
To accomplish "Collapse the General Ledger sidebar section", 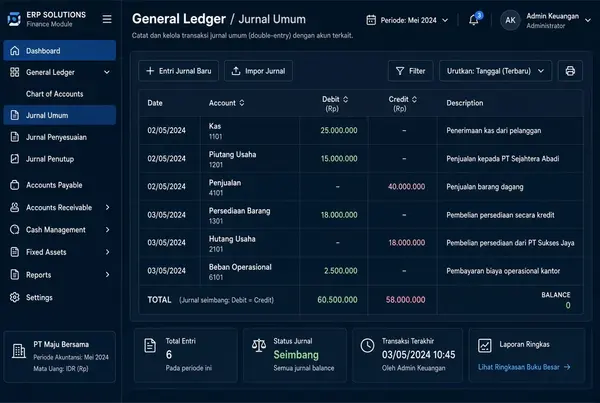I will click(x=107, y=72).
